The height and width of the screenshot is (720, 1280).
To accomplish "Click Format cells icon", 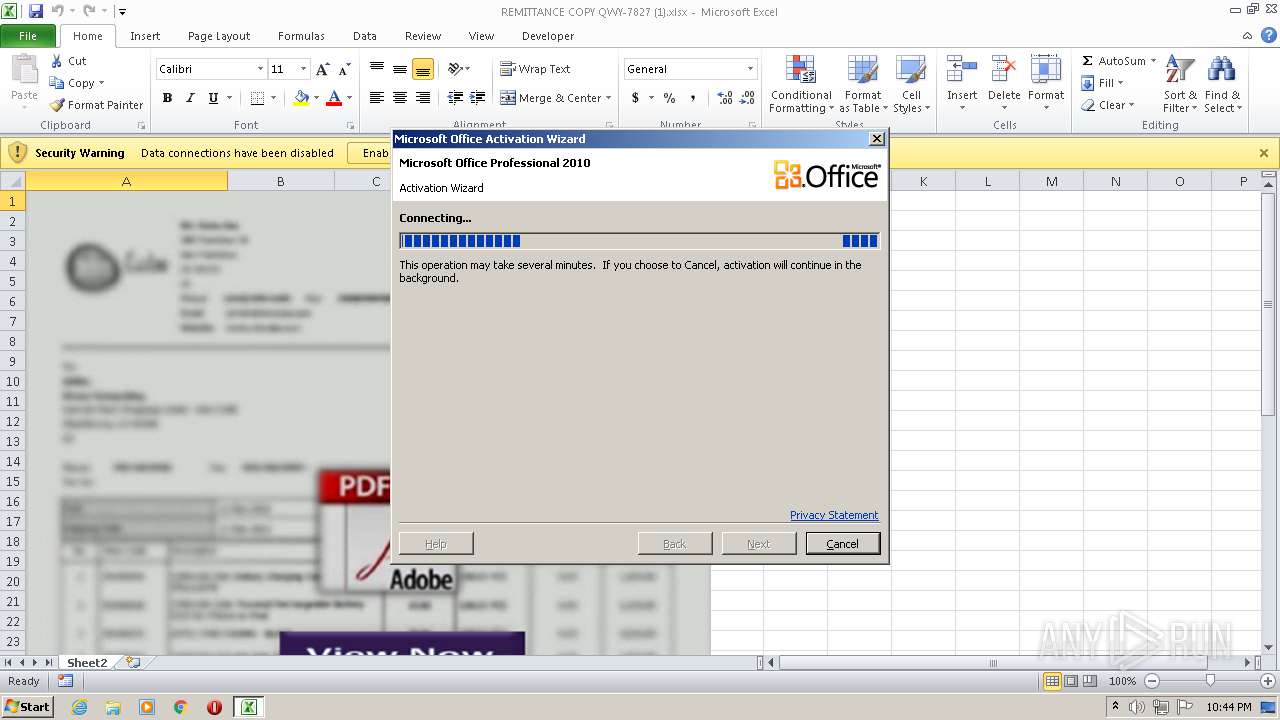I will 1046,71.
